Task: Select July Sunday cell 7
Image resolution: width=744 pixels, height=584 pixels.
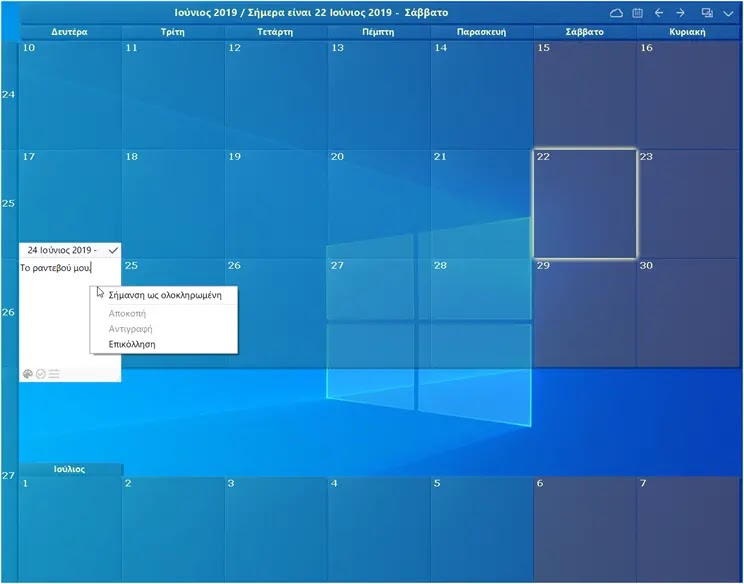Action: click(688, 529)
